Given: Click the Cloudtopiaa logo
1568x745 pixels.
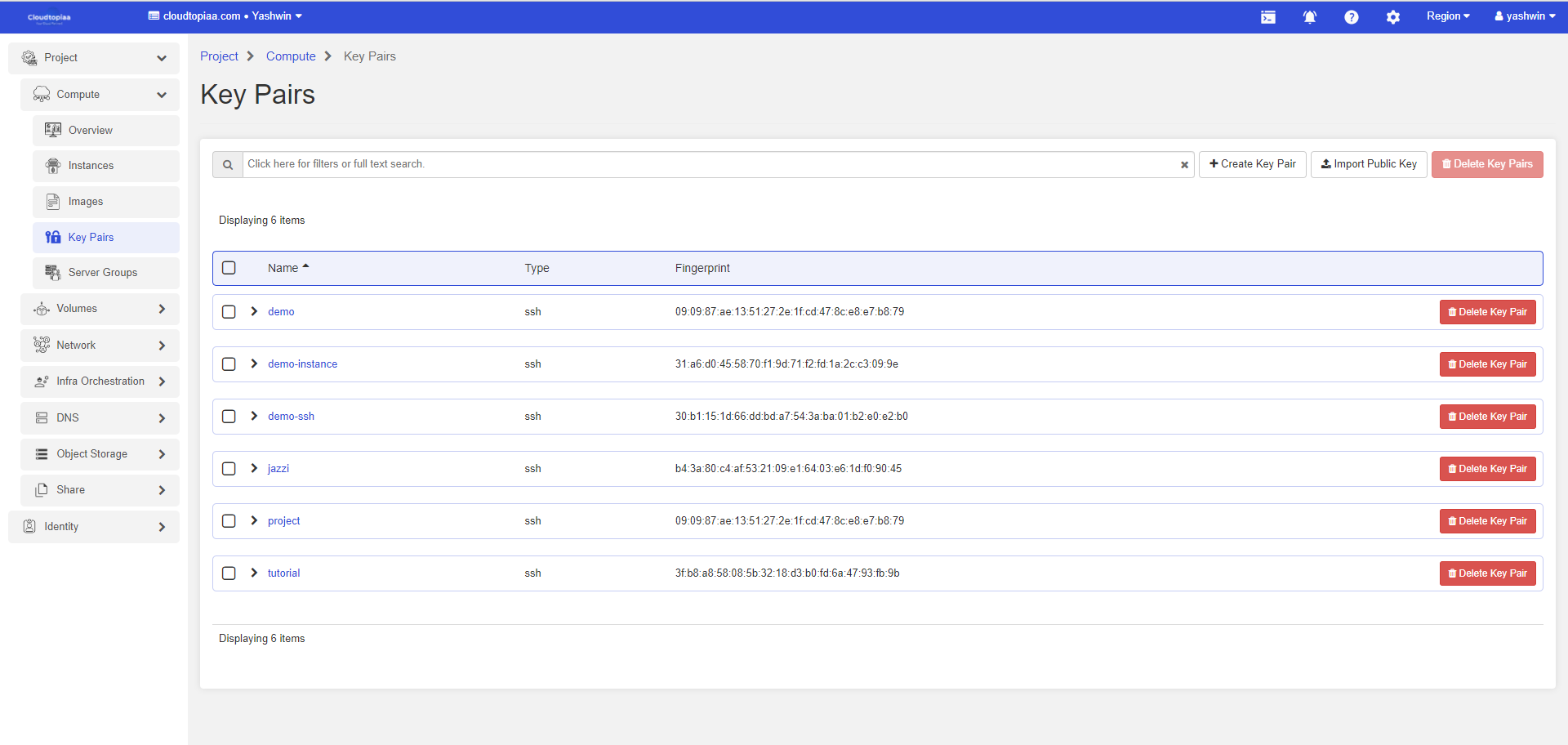Looking at the screenshot, I should [x=49, y=17].
